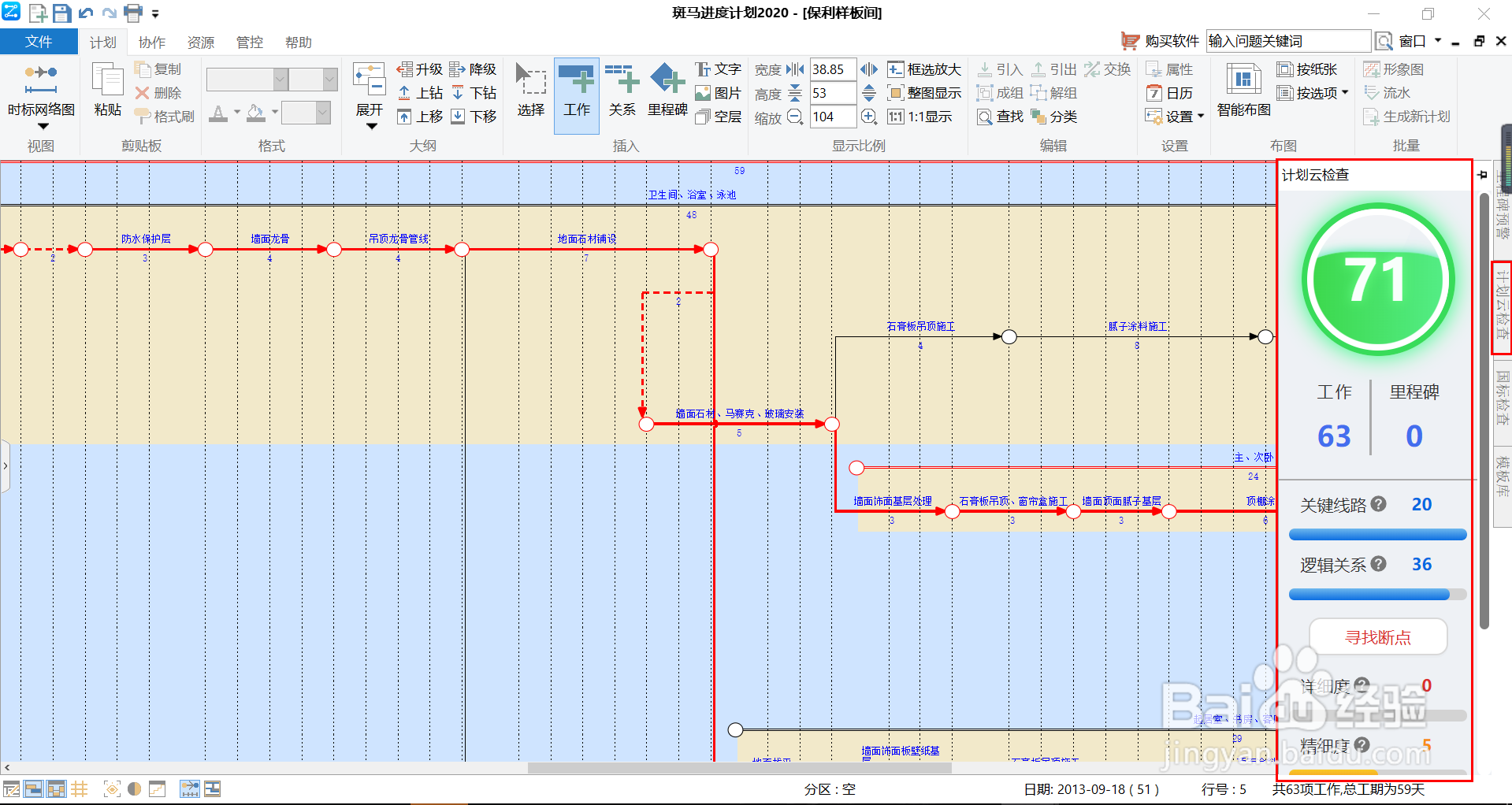Click 降级 demote level
1512x805 pixels.
473,69
